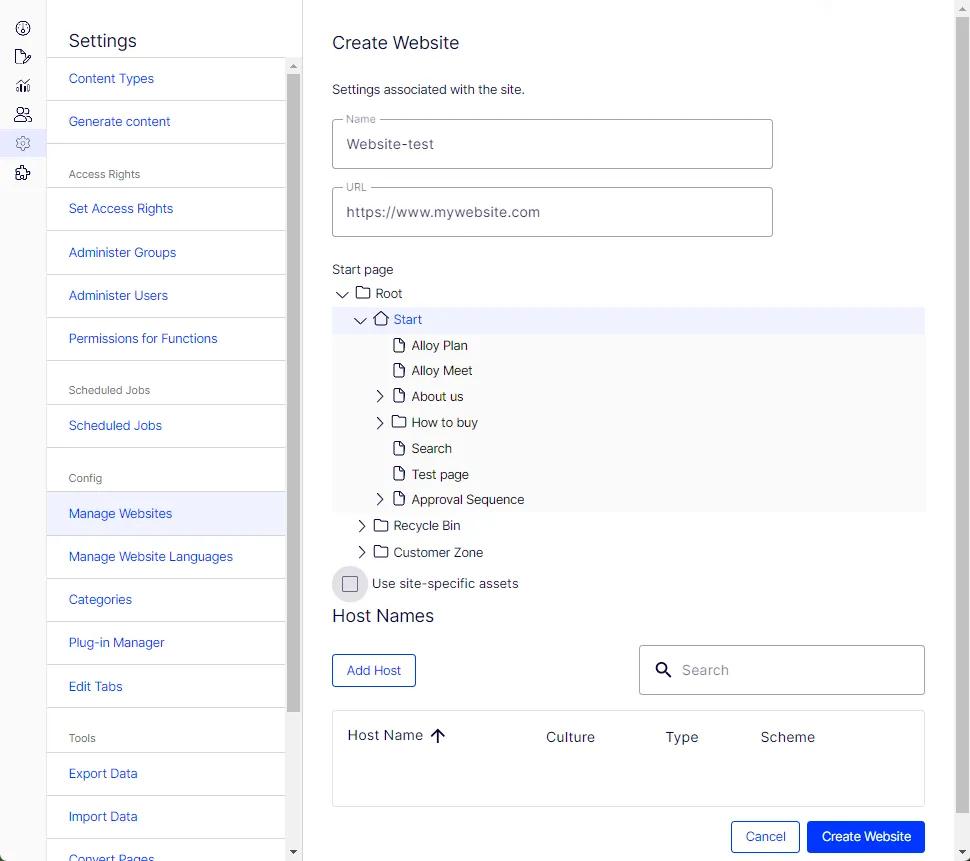Open the settings gear icon in left rail

click(23, 144)
